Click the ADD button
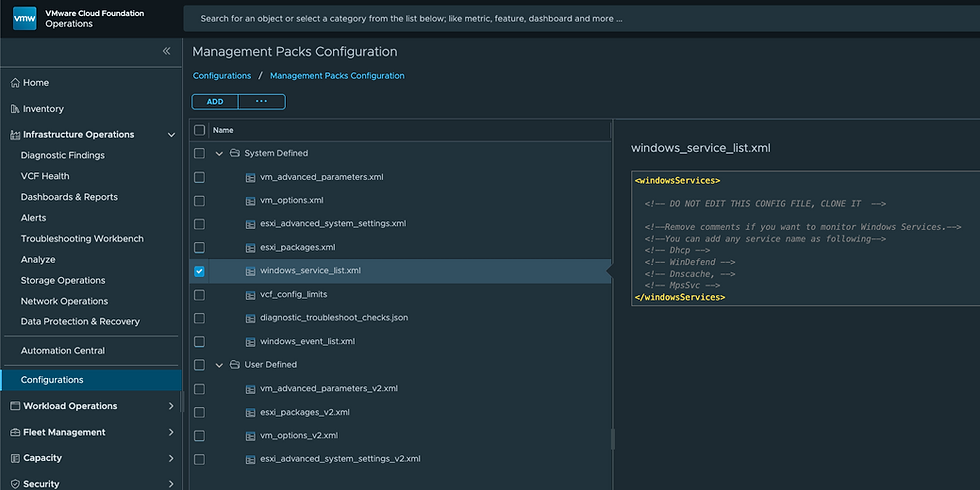Image resolution: width=980 pixels, height=490 pixels. (215, 101)
